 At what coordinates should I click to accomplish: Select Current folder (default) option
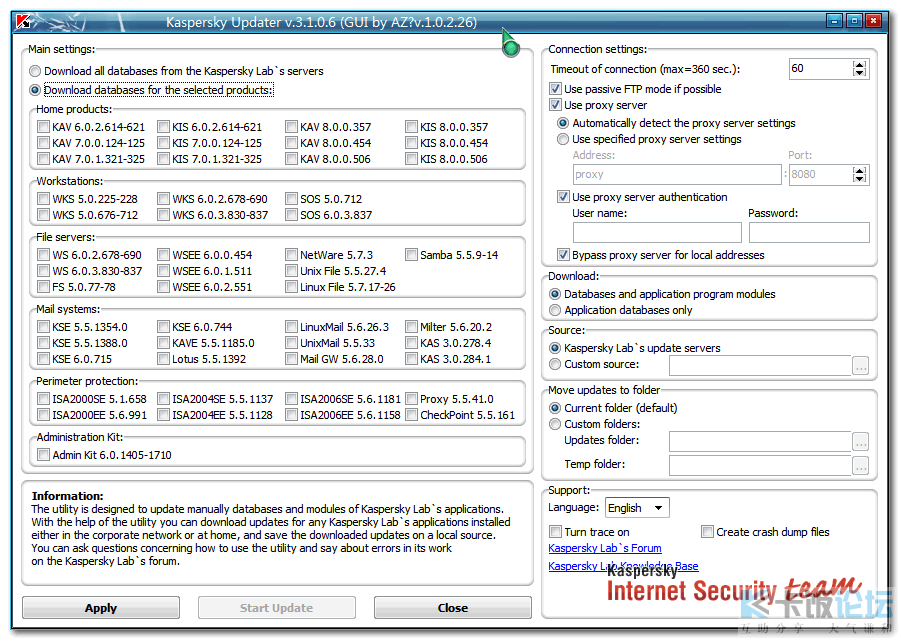pyautogui.click(x=555, y=408)
